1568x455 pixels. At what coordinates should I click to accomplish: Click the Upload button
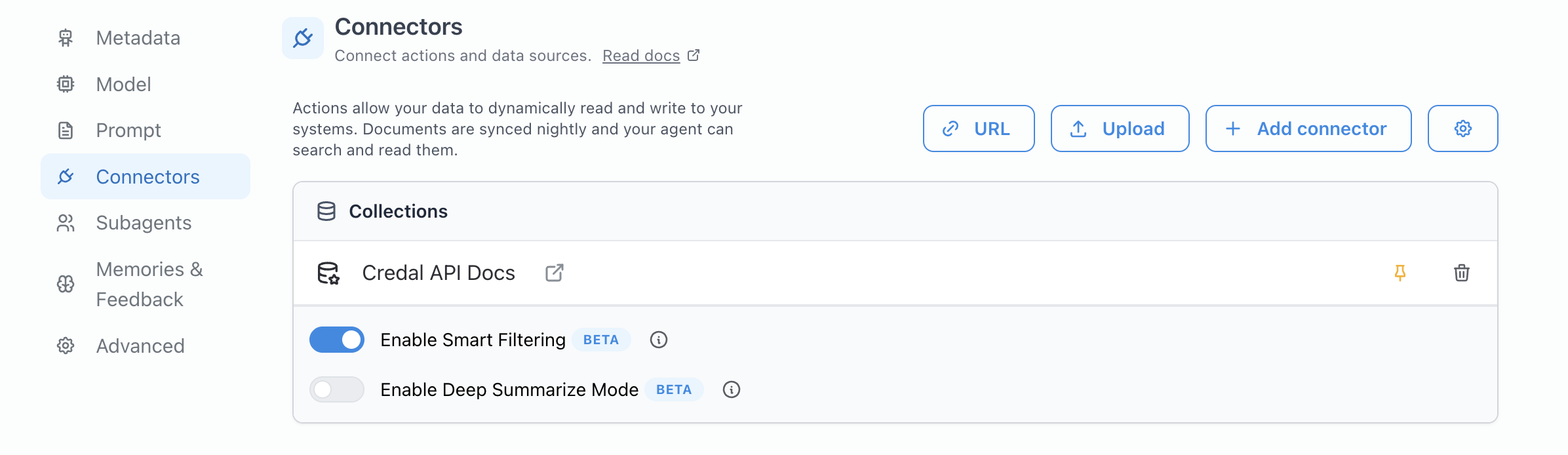[1120, 129]
